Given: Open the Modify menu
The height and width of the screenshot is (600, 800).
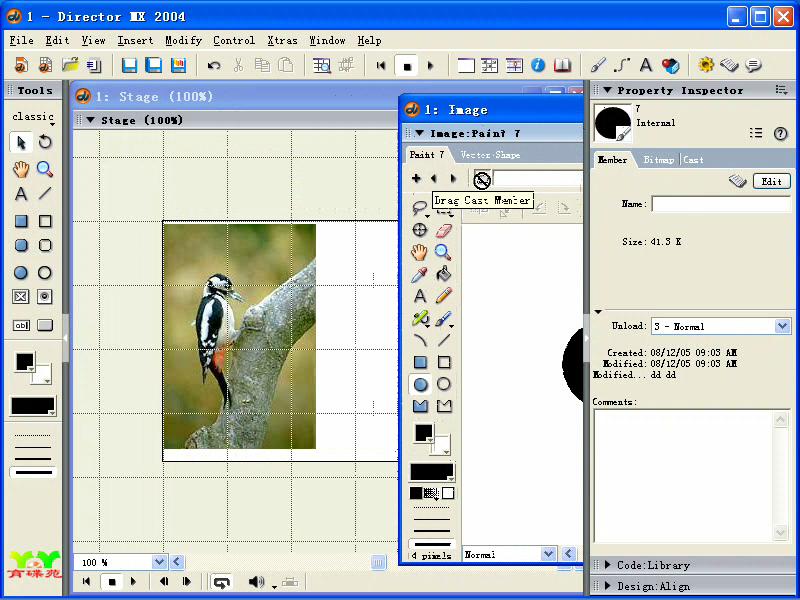Looking at the screenshot, I should [183, 40].
